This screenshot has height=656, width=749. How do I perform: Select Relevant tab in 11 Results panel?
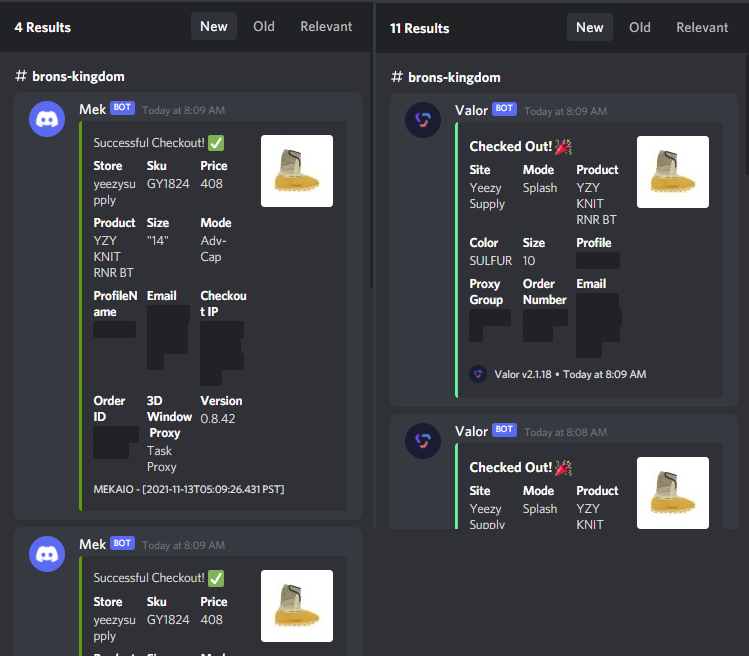coord(702,27)
